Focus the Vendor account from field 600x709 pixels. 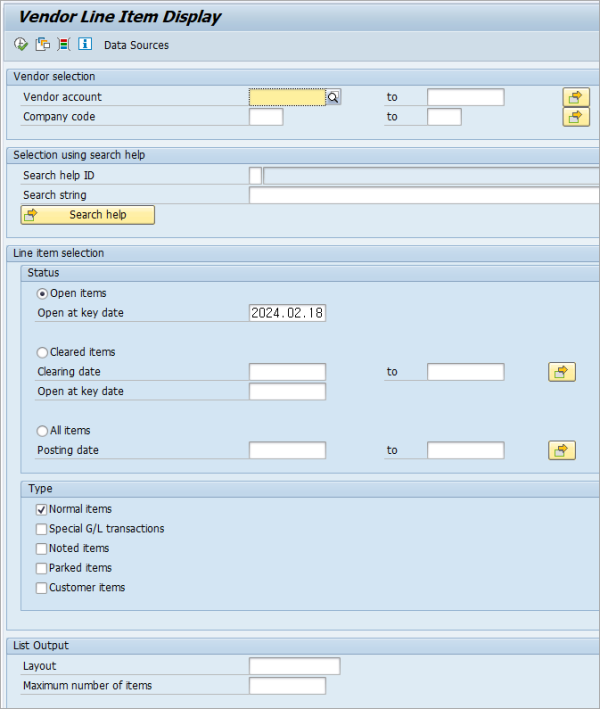pos(287,97)
